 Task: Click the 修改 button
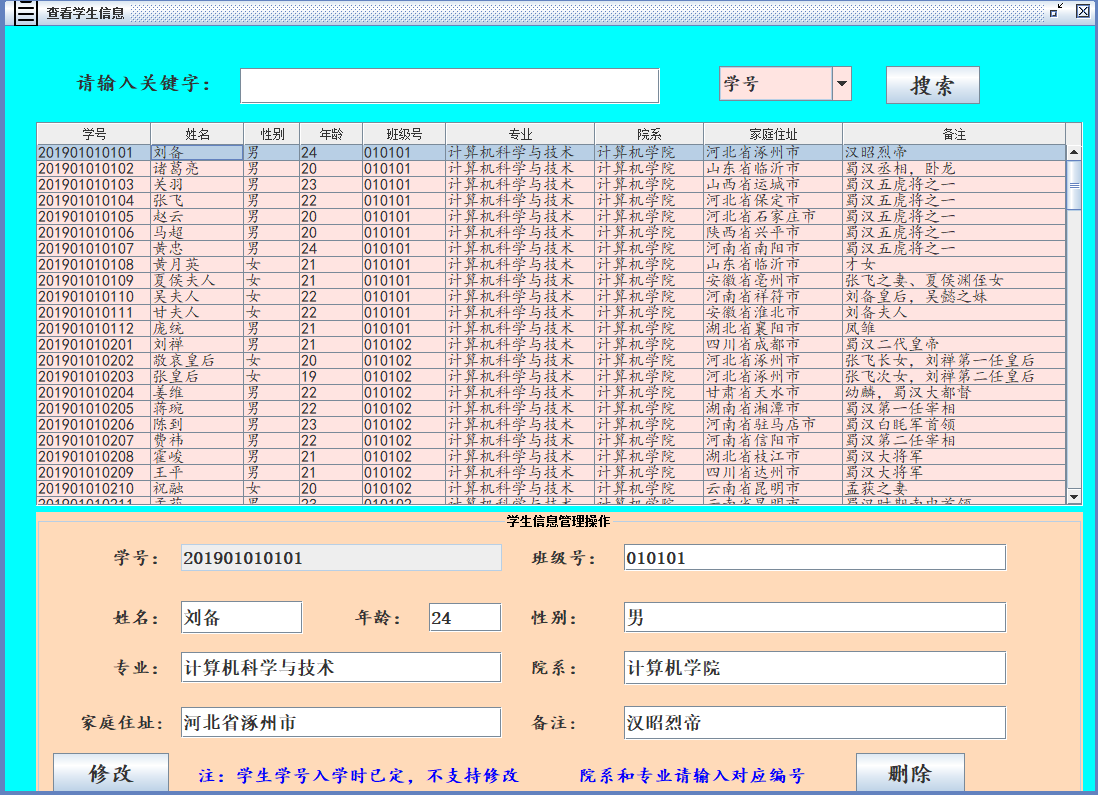point(111,773)
